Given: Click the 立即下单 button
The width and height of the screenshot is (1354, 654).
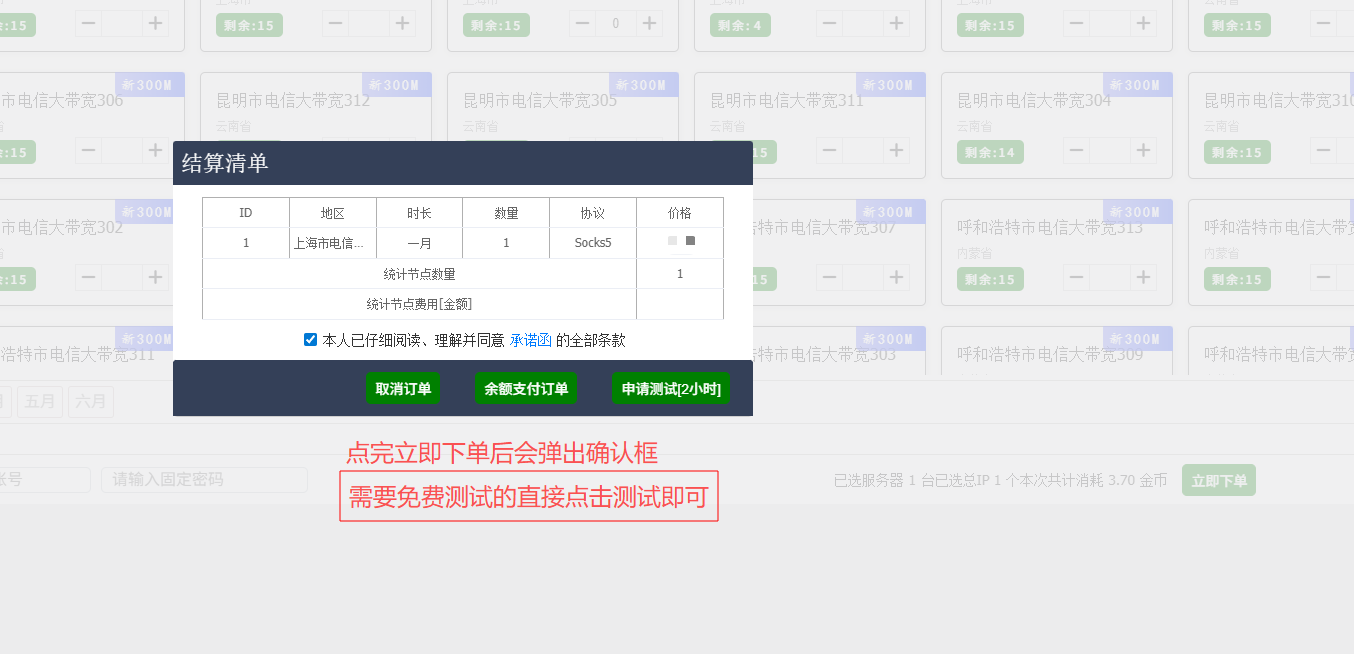Looking at the screenshot, I should (1219, 480).
